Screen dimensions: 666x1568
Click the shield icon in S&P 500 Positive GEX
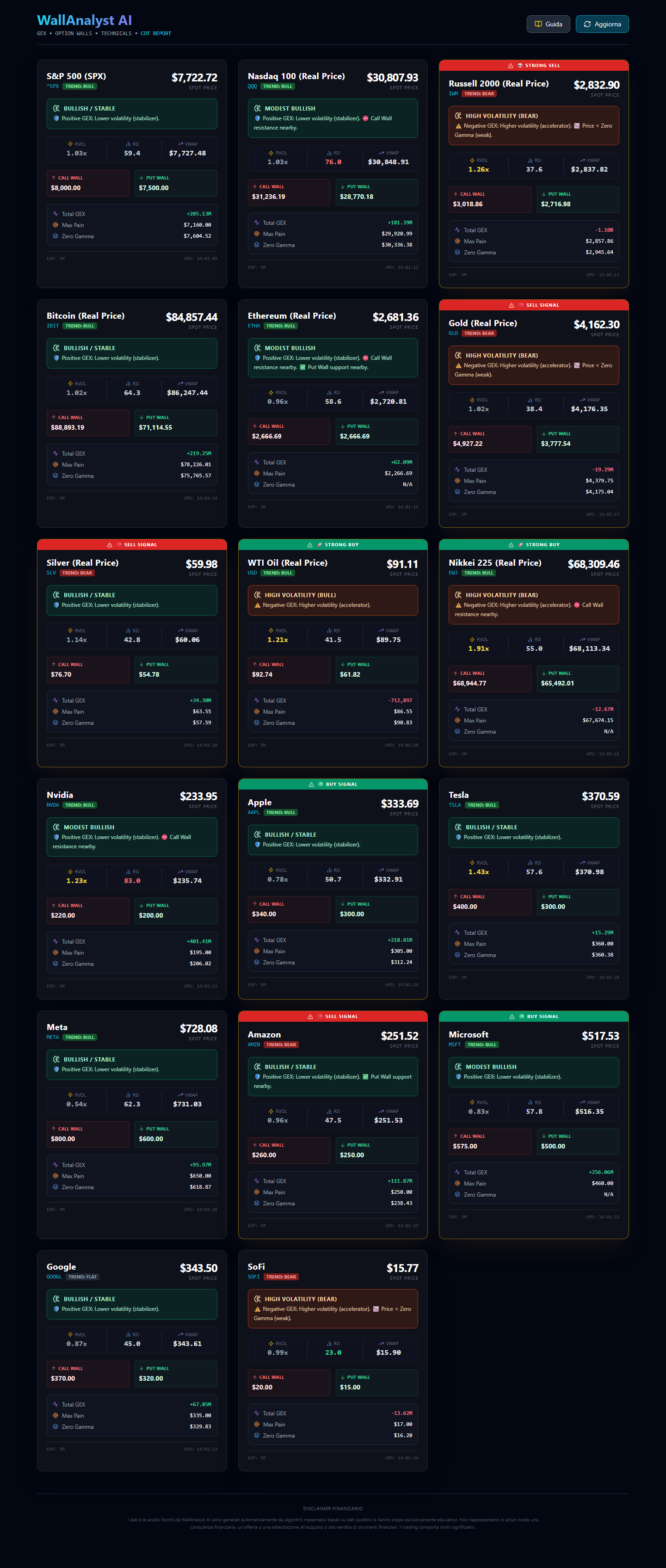coord(56,118)
